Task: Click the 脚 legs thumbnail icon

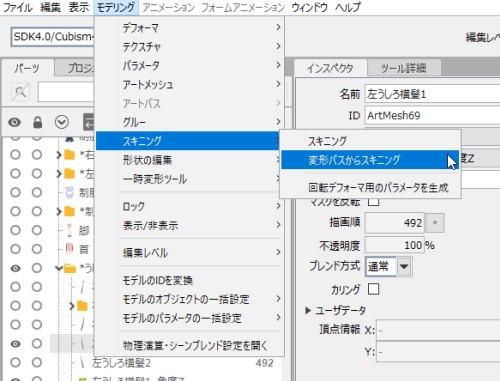Action: tap(69, 230)
